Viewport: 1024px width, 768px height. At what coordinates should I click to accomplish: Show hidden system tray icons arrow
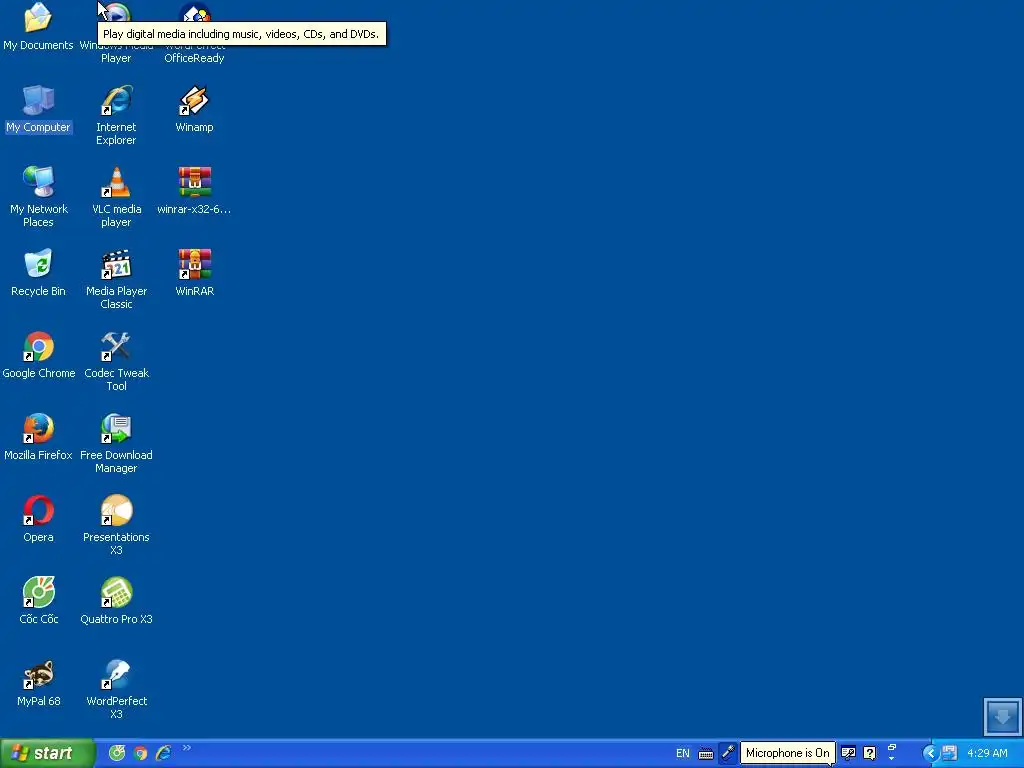[930, 753]
